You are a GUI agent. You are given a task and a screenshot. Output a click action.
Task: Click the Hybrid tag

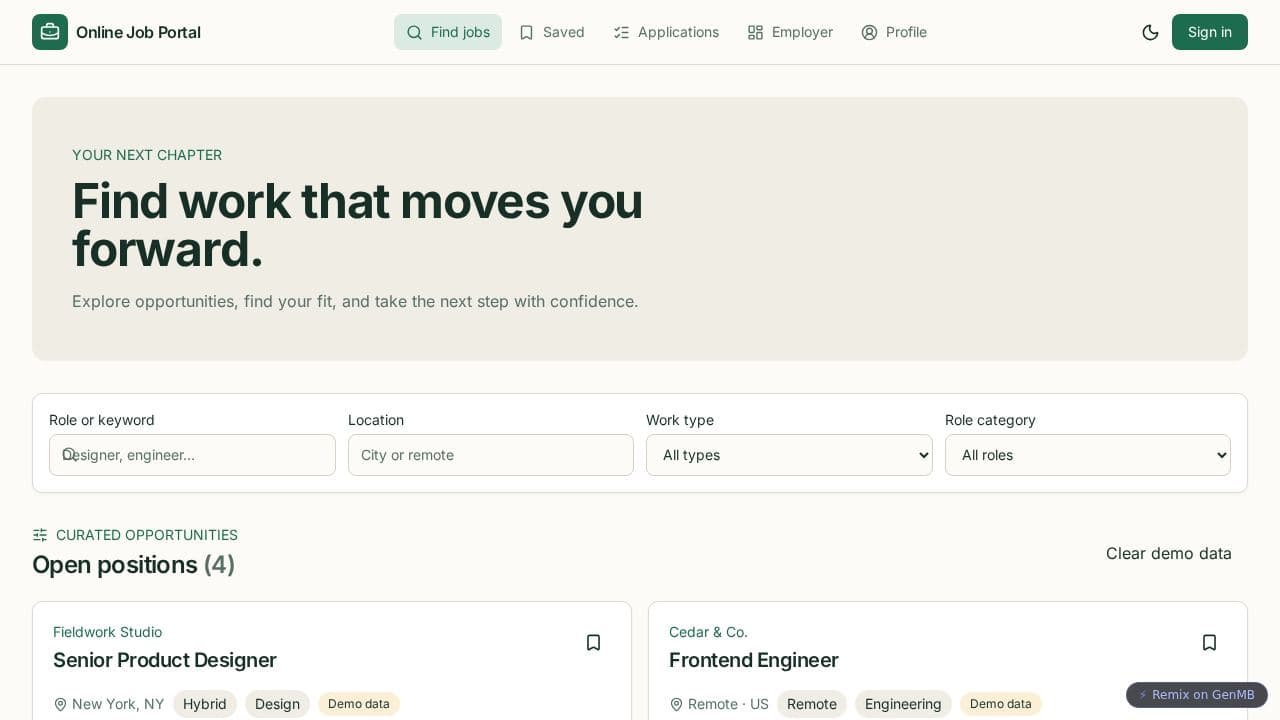(205, 704)
